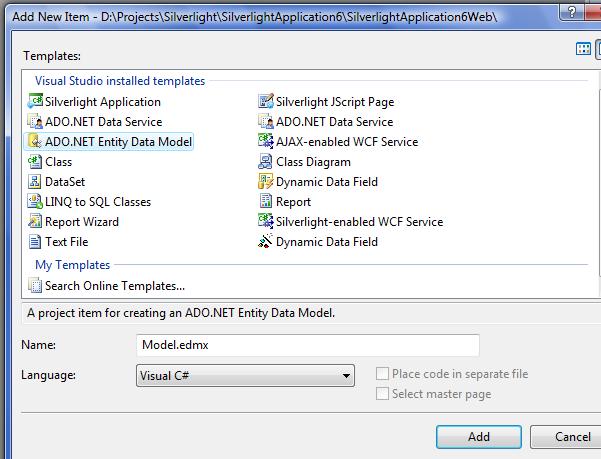Viewport: 601px width, 459px height.
Task: Choose the Silverlight JScript Page icon
Action: (x=266, y=102)
